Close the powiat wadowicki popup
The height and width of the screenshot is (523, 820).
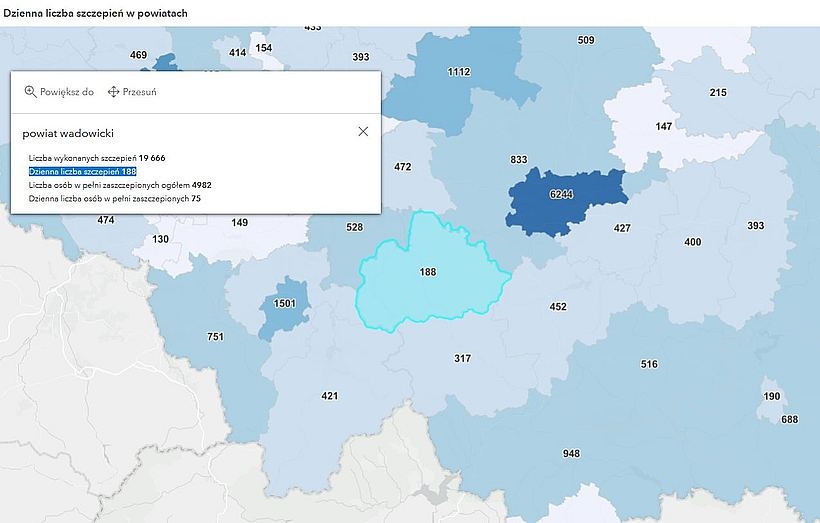363,131
